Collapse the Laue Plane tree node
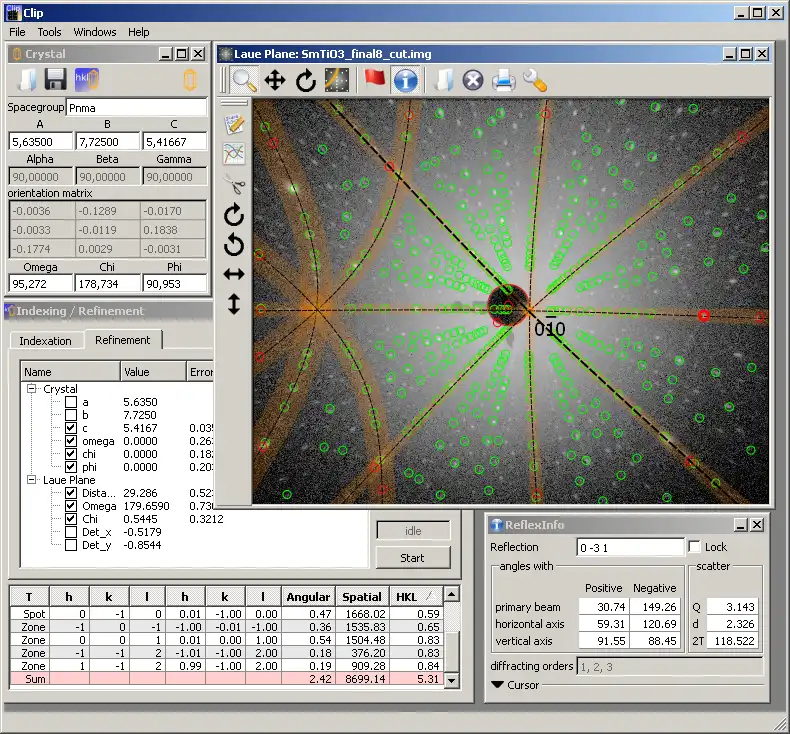Viewport: 790px width, 734px height. click(x=32, y=480)
